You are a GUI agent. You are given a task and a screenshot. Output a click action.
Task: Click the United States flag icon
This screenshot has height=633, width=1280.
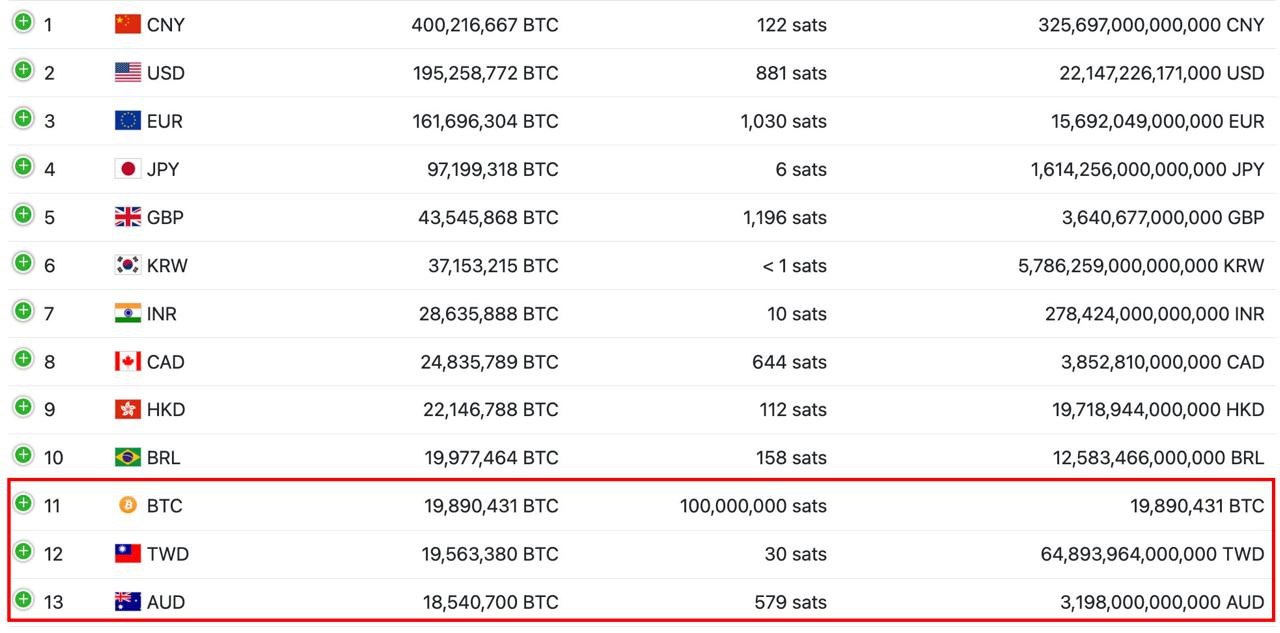128,72
